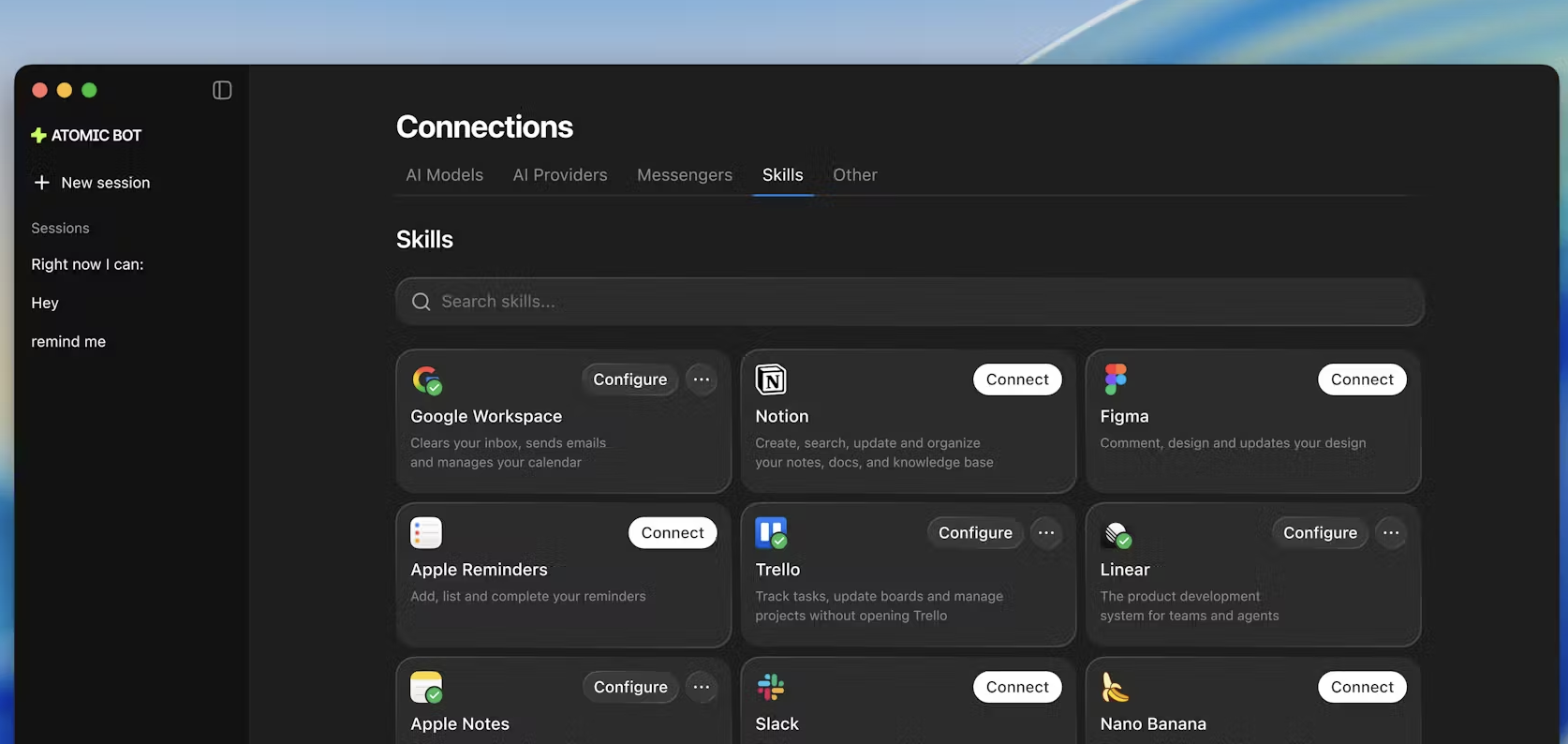Start a New session
The width and height of the screenshot is (1568, 744).
point(92,183)
